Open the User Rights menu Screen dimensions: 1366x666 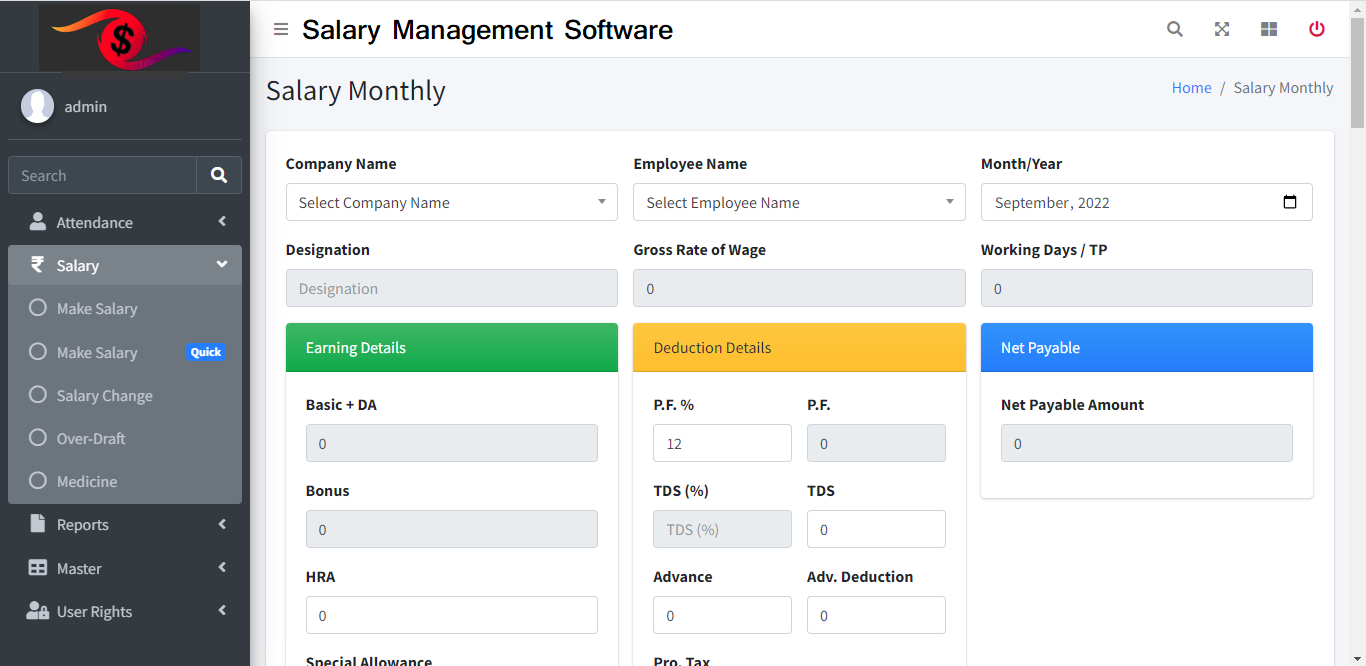coord(124,612)
